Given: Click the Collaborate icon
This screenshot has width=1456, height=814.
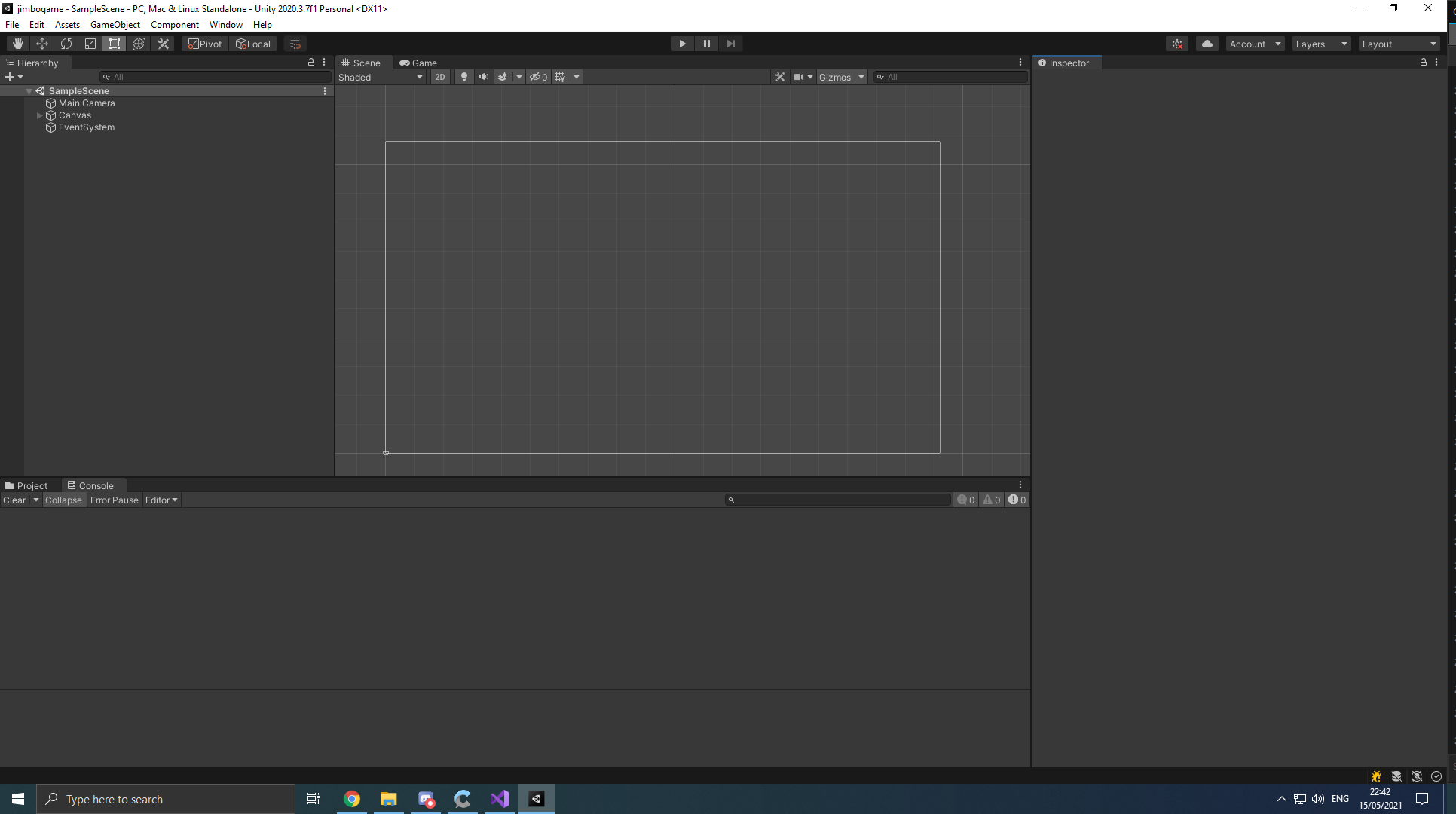Looking at the screenshot, I should [1177, 43].
